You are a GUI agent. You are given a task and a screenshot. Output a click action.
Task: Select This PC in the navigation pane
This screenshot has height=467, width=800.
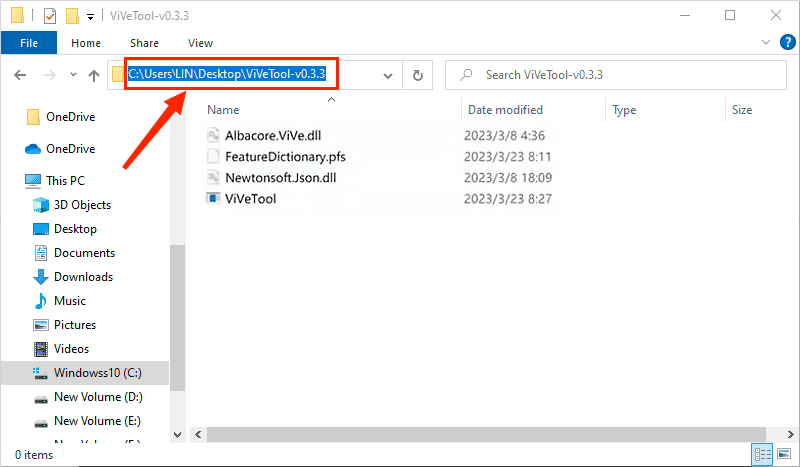(x=65, y=181)
